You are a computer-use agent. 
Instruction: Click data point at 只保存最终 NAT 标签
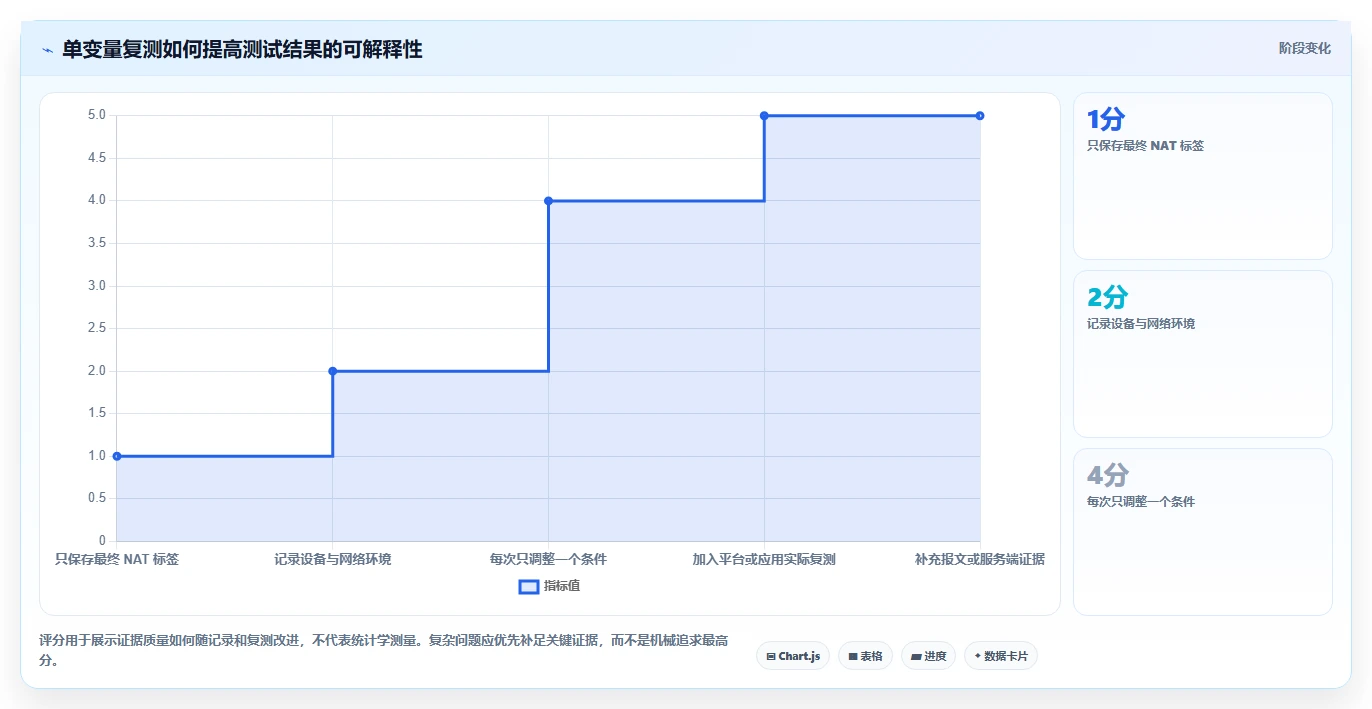117,456
